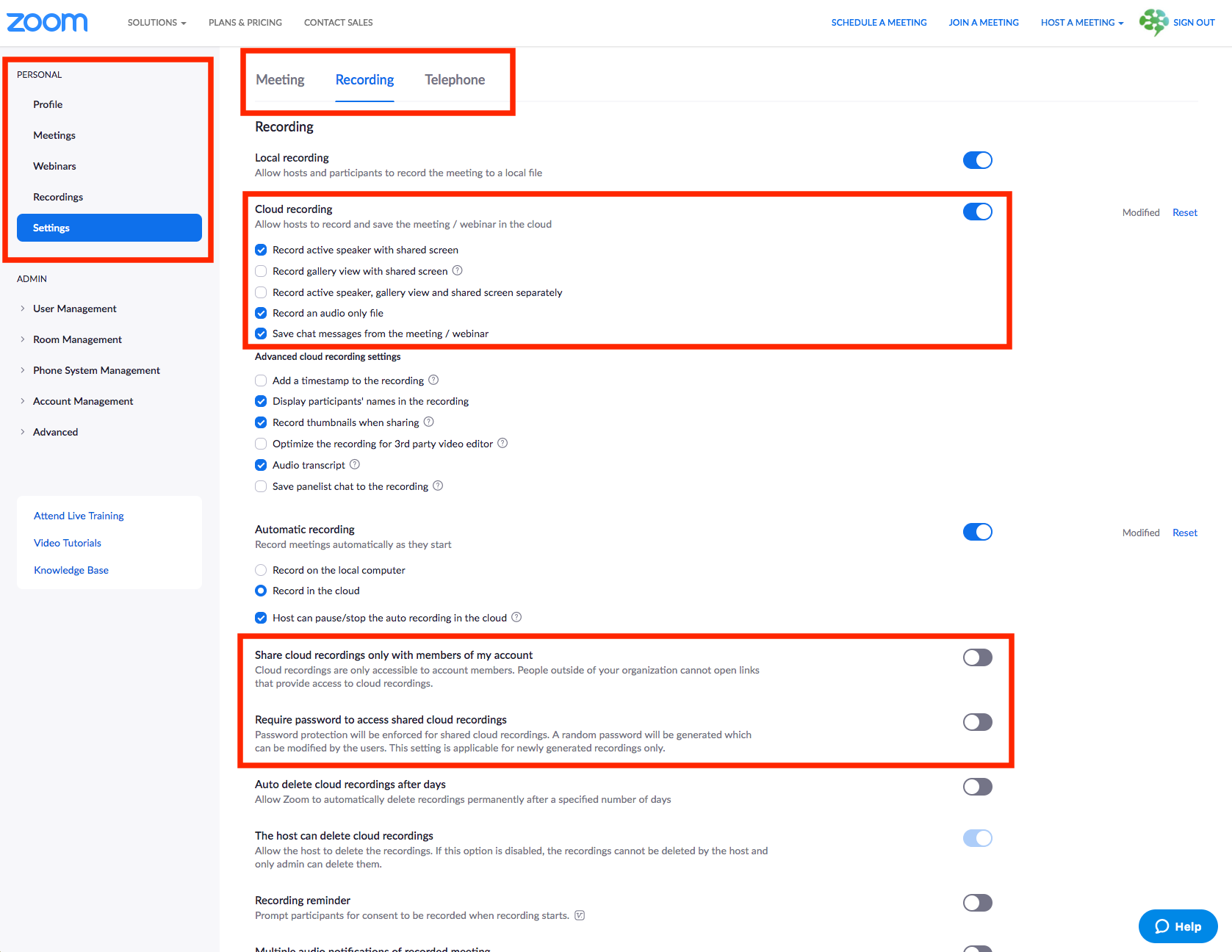
Task: Toggle Automatic recording switch
Action: tap(978, 532)
